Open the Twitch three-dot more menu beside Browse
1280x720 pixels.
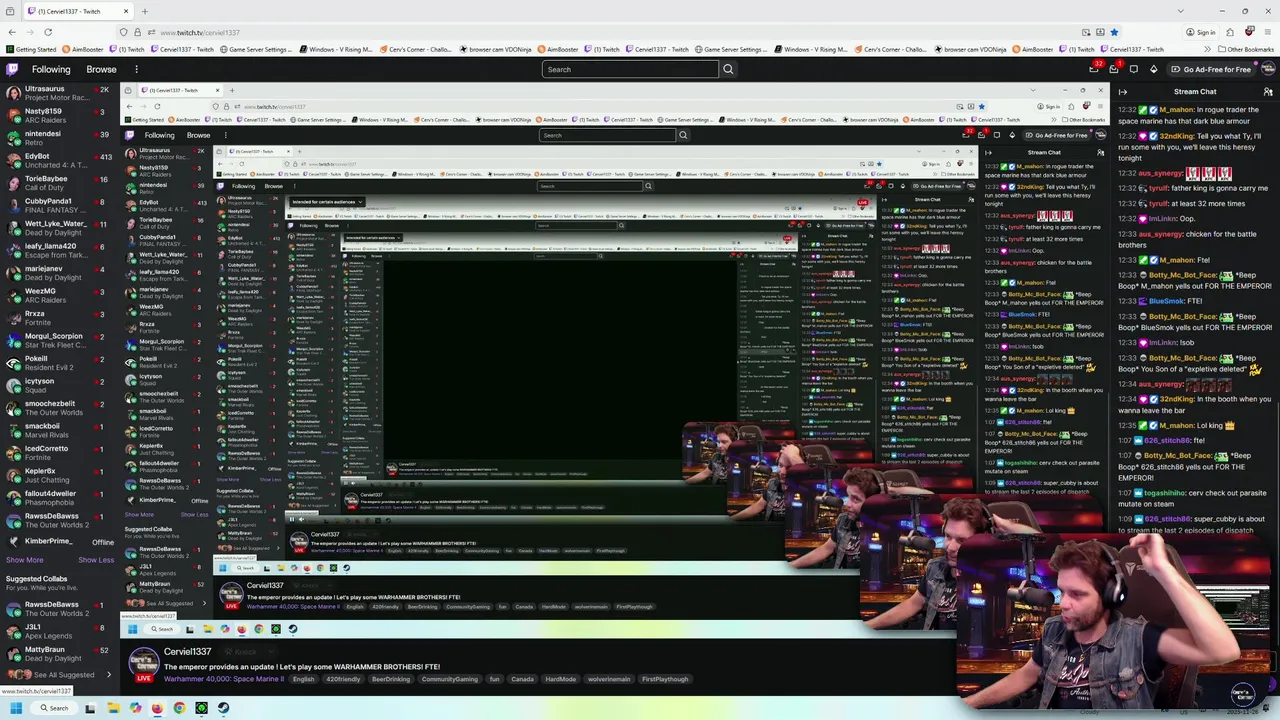point(136,69)
